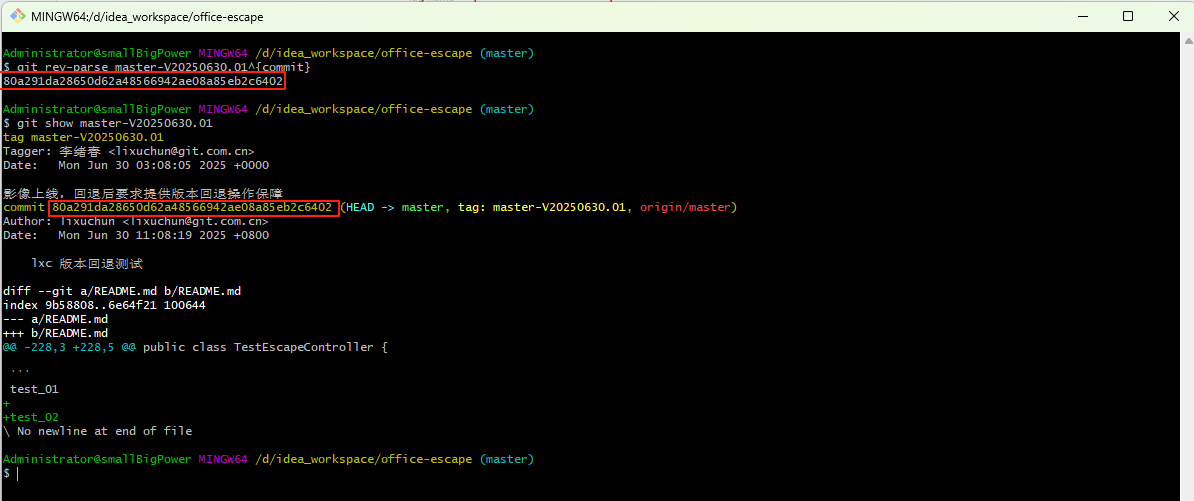Click the @@ -228,3 +228,5 @@ hunk header
Screen dimensions: 1194x501
(x=196, y=347)
